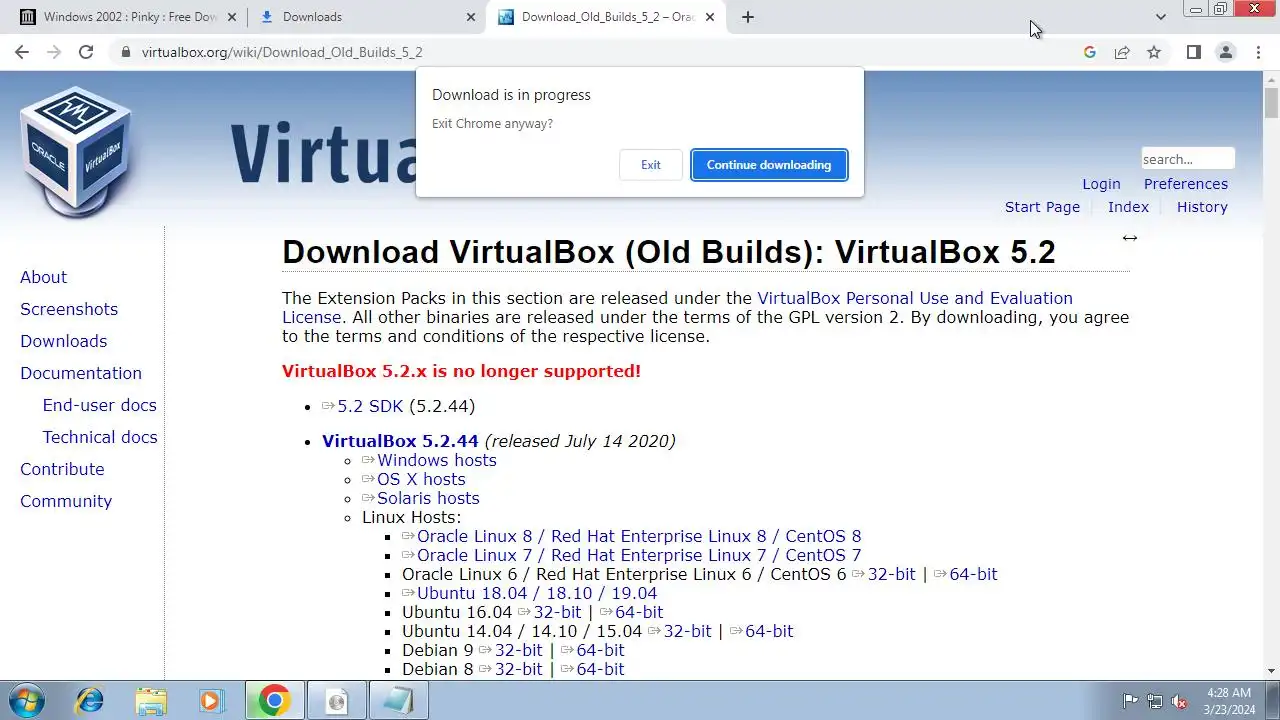
Task: Open the VirtualBox Personal Use and Evaluation license link
Action: (915, 298)
